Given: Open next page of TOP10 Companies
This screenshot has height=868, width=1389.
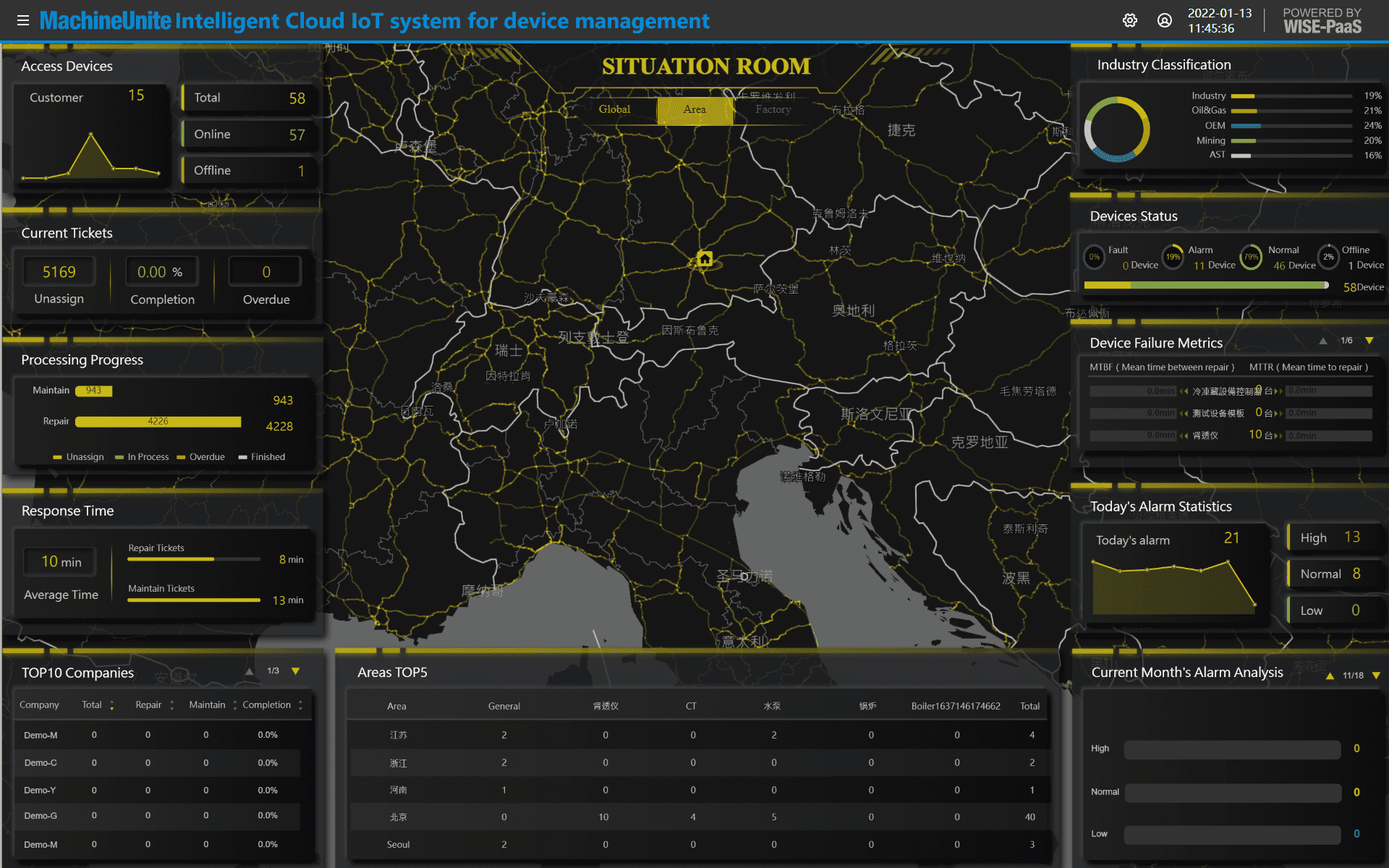Looking at the screenshot, I should (297, 671).
